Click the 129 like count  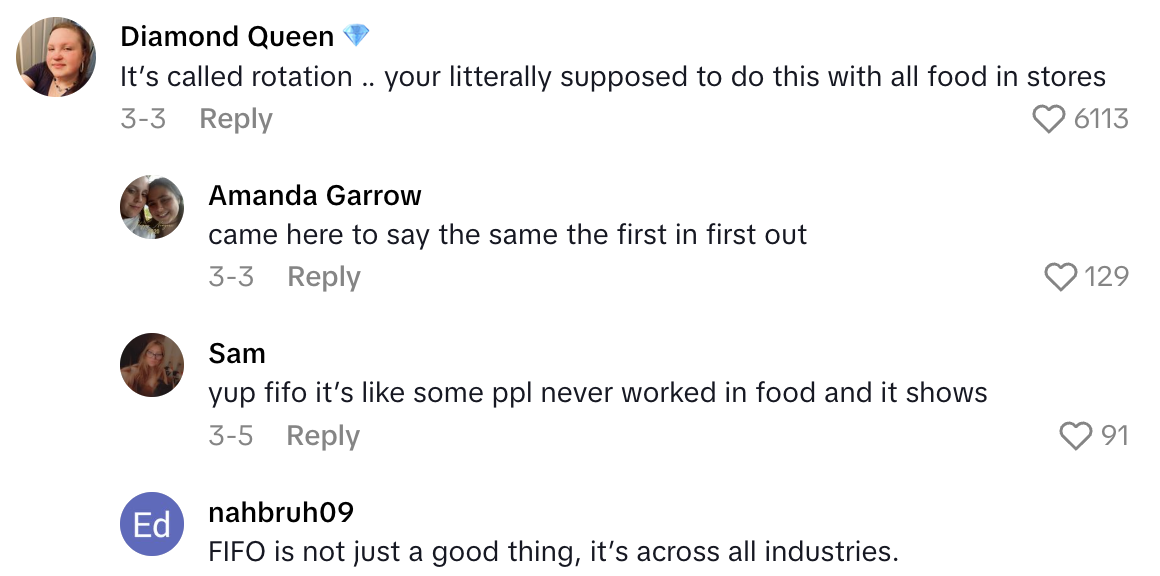(x=1106, y=277)
